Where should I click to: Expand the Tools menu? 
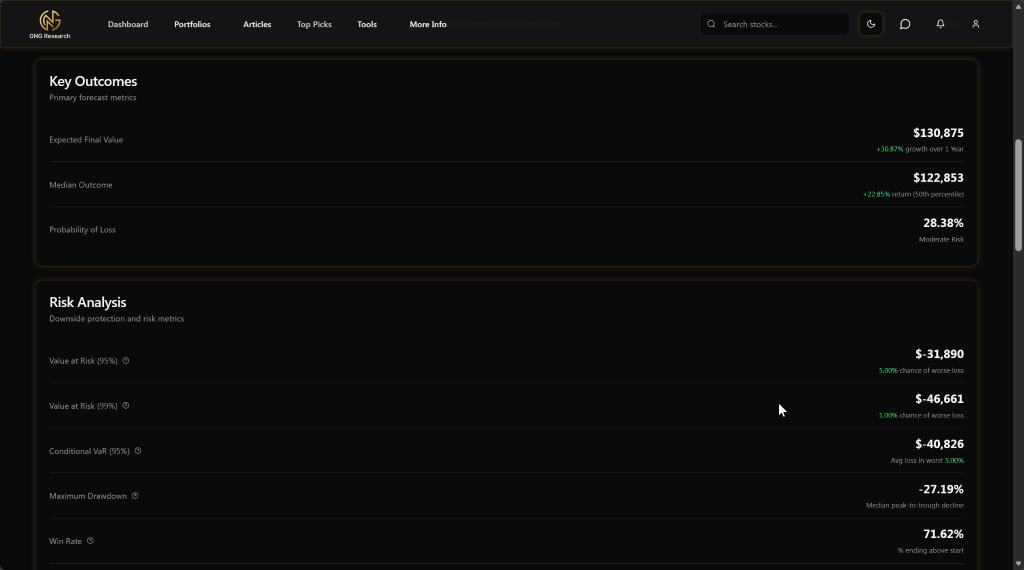pos(367,24)
